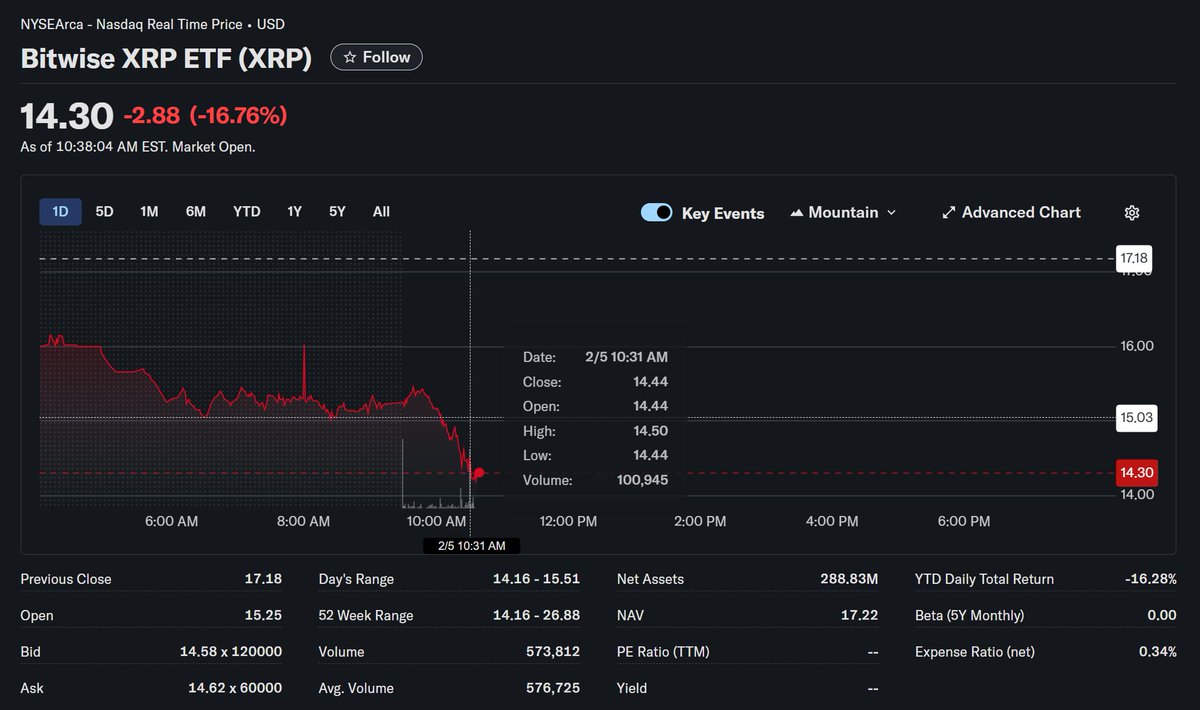Click the 2/5 10:31 AM time label below chart
Viewport: 1200px width, 710px height.
point(471,546)
